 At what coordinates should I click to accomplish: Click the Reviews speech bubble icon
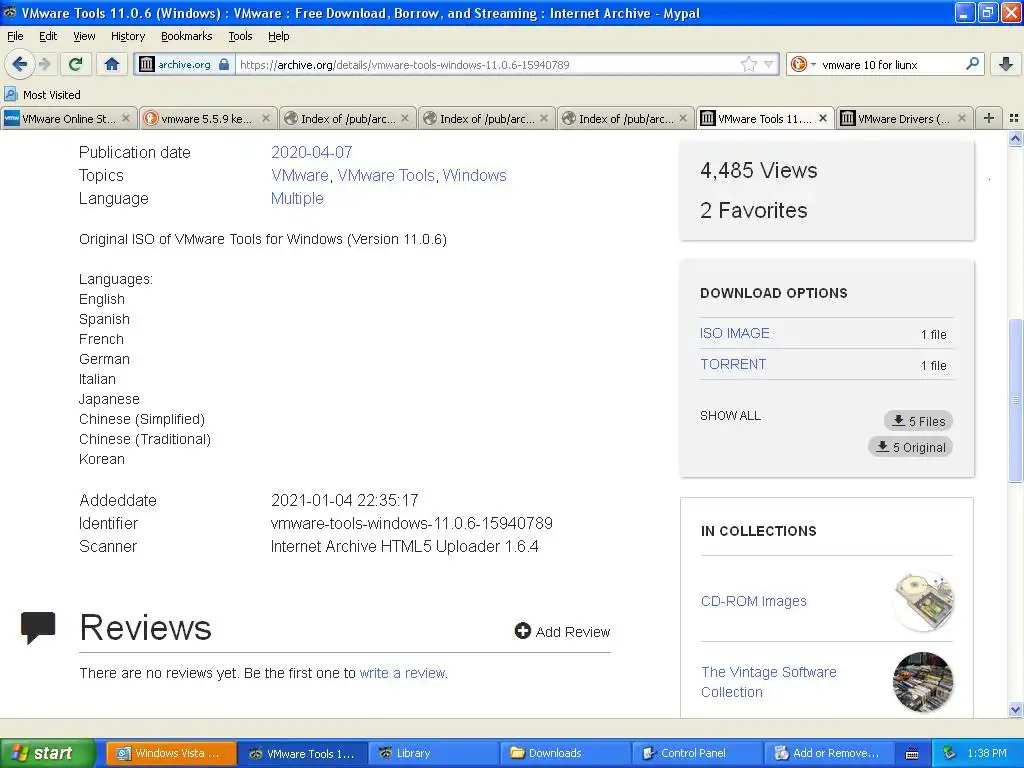(x=38, y=628)
